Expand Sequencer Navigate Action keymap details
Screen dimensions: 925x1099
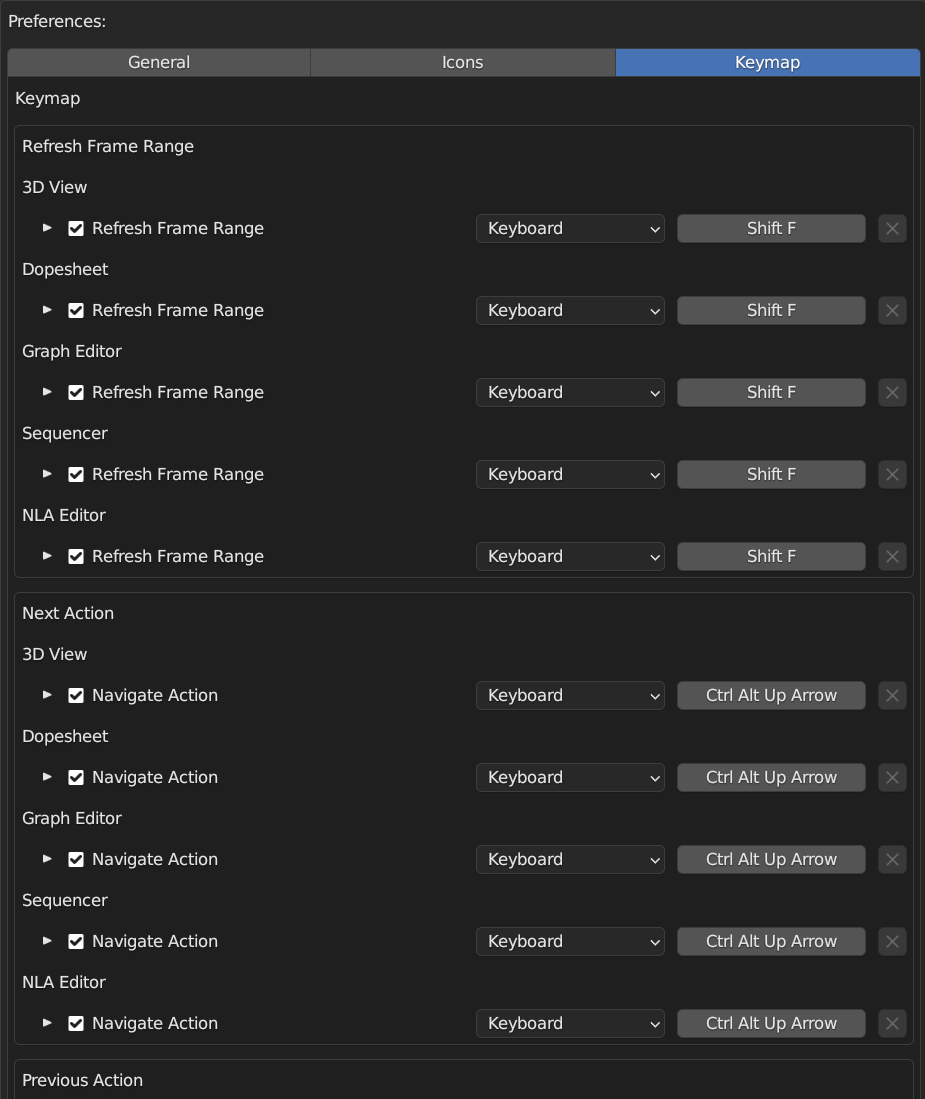pyautogui.click(x=47, y=941)
